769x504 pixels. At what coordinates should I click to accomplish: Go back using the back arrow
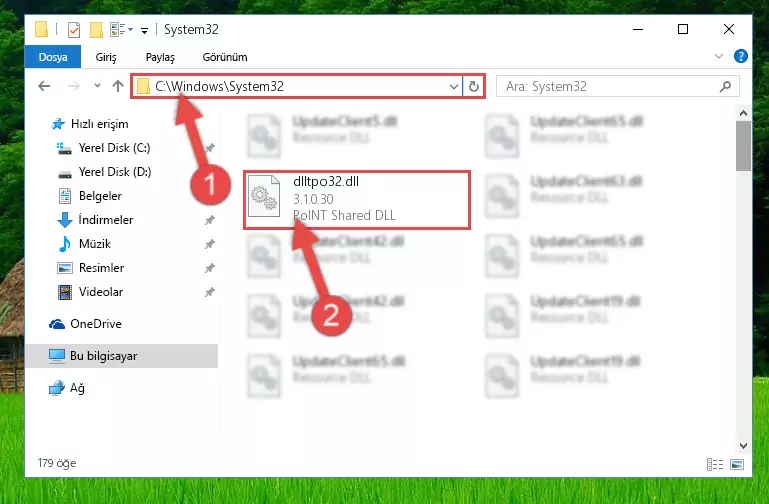(44, 86)
